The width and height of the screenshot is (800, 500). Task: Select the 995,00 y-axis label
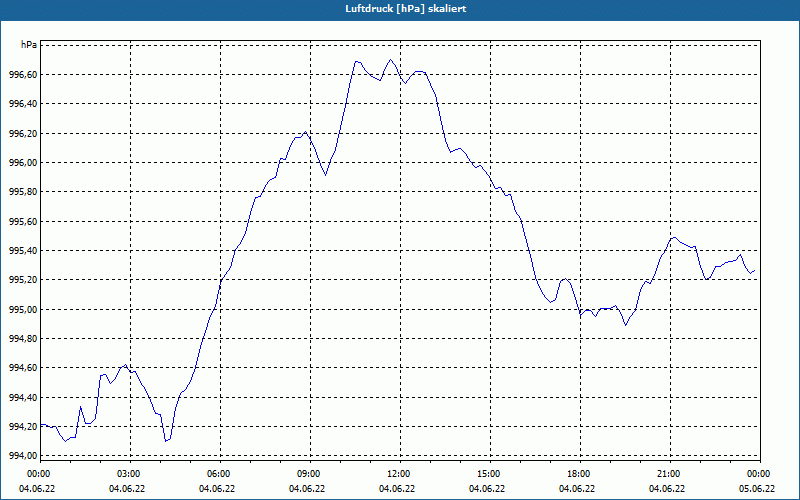23,309
